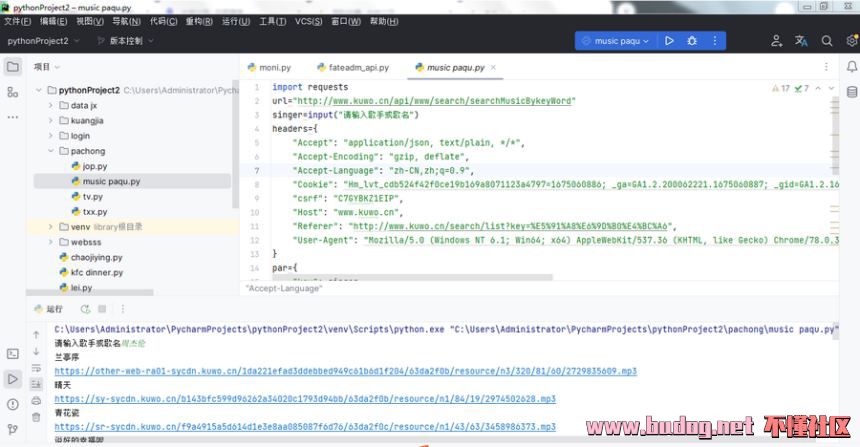Open more run actions beside the debug icon

pyautogui.click(x=715, y=41)
